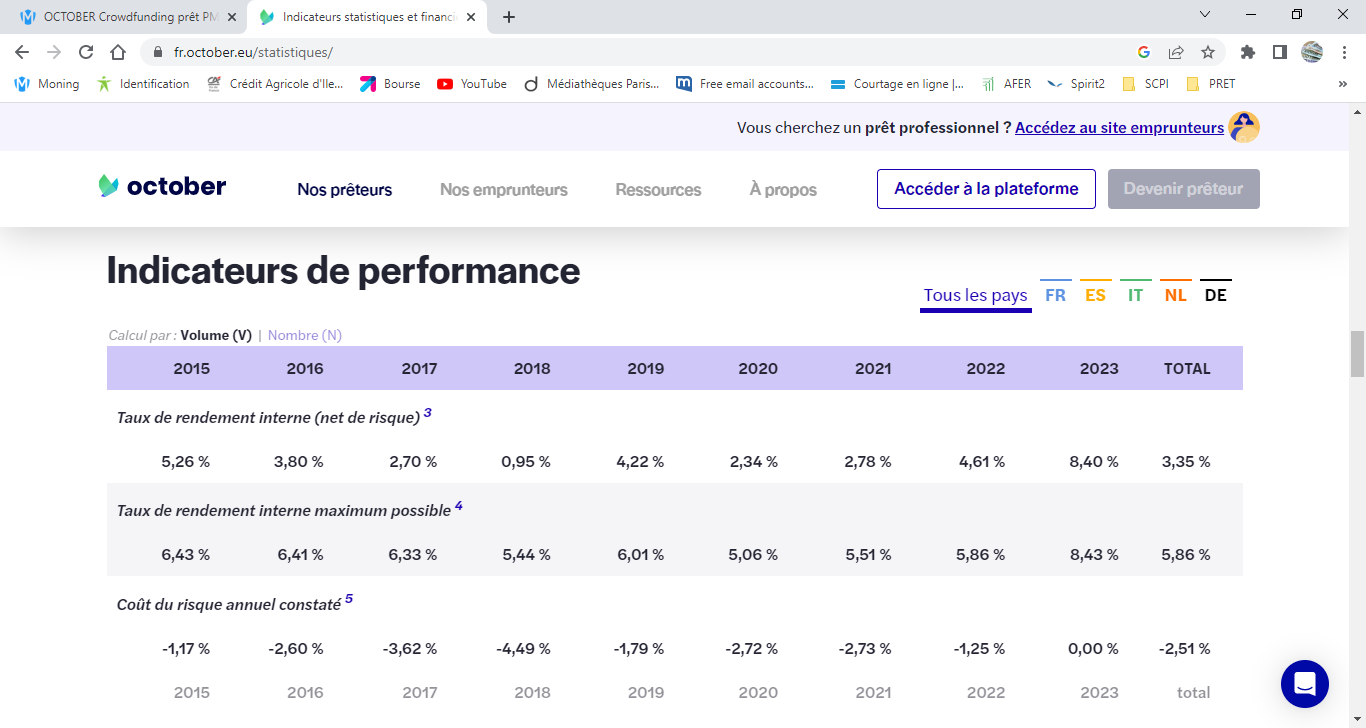
Task: Filter statistics for FR country
Action: [x=1055, y=295]
